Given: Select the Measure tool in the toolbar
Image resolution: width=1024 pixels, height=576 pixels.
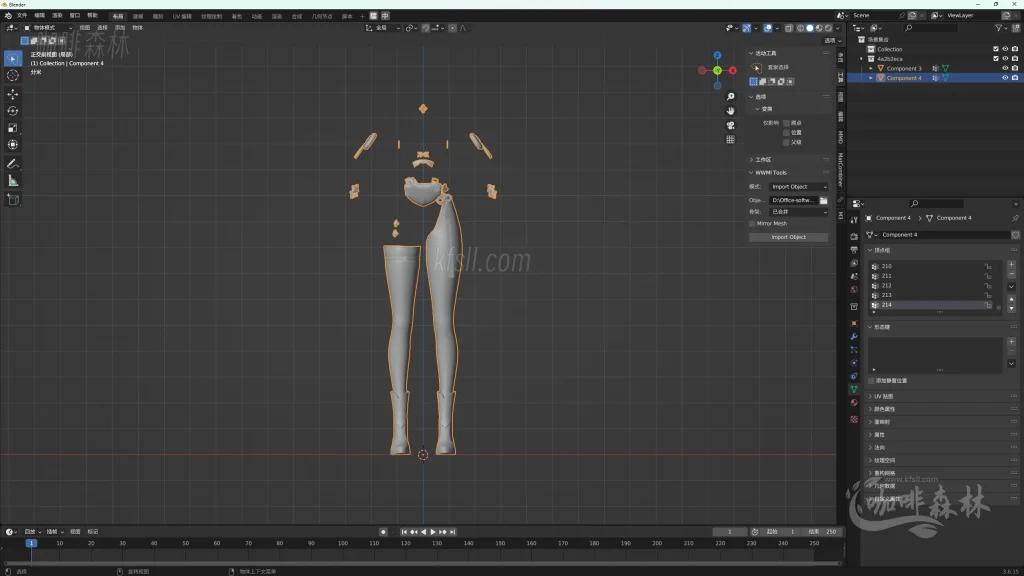Looking at the screenshot, I should [x=12, y=181].
